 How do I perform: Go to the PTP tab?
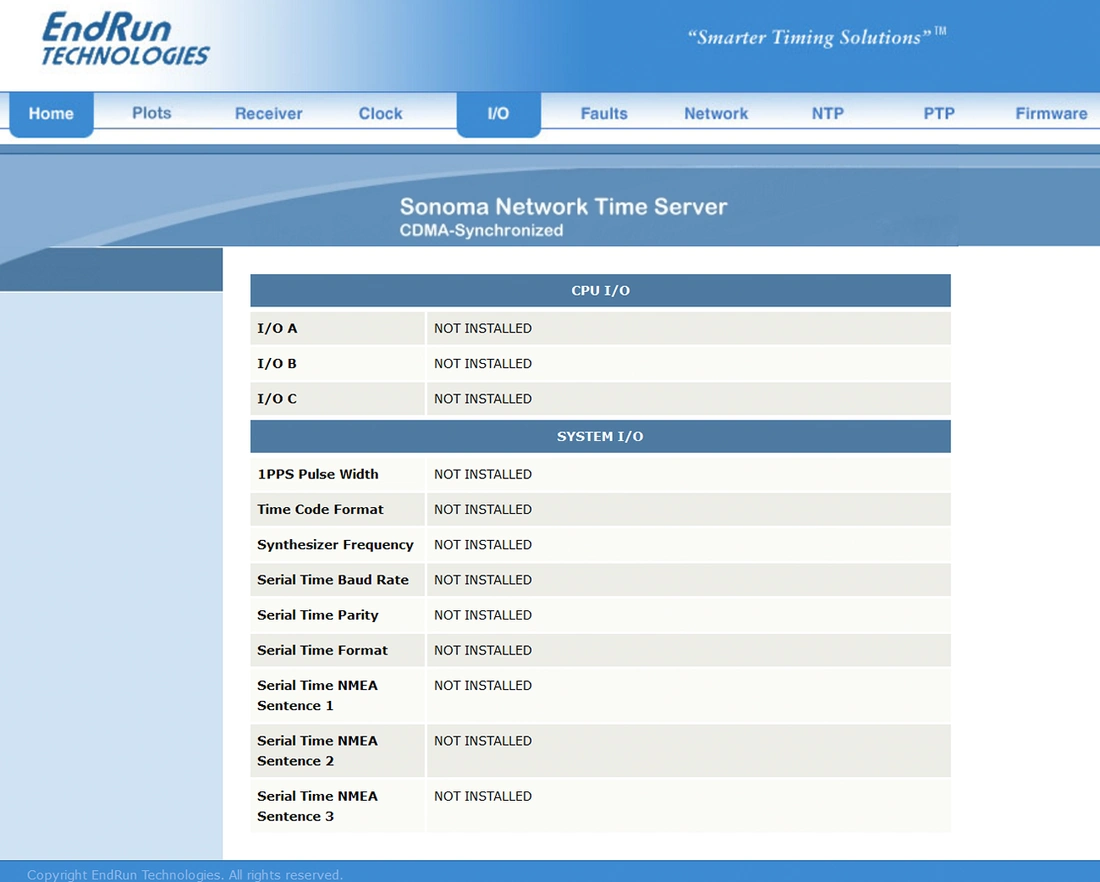939,114
